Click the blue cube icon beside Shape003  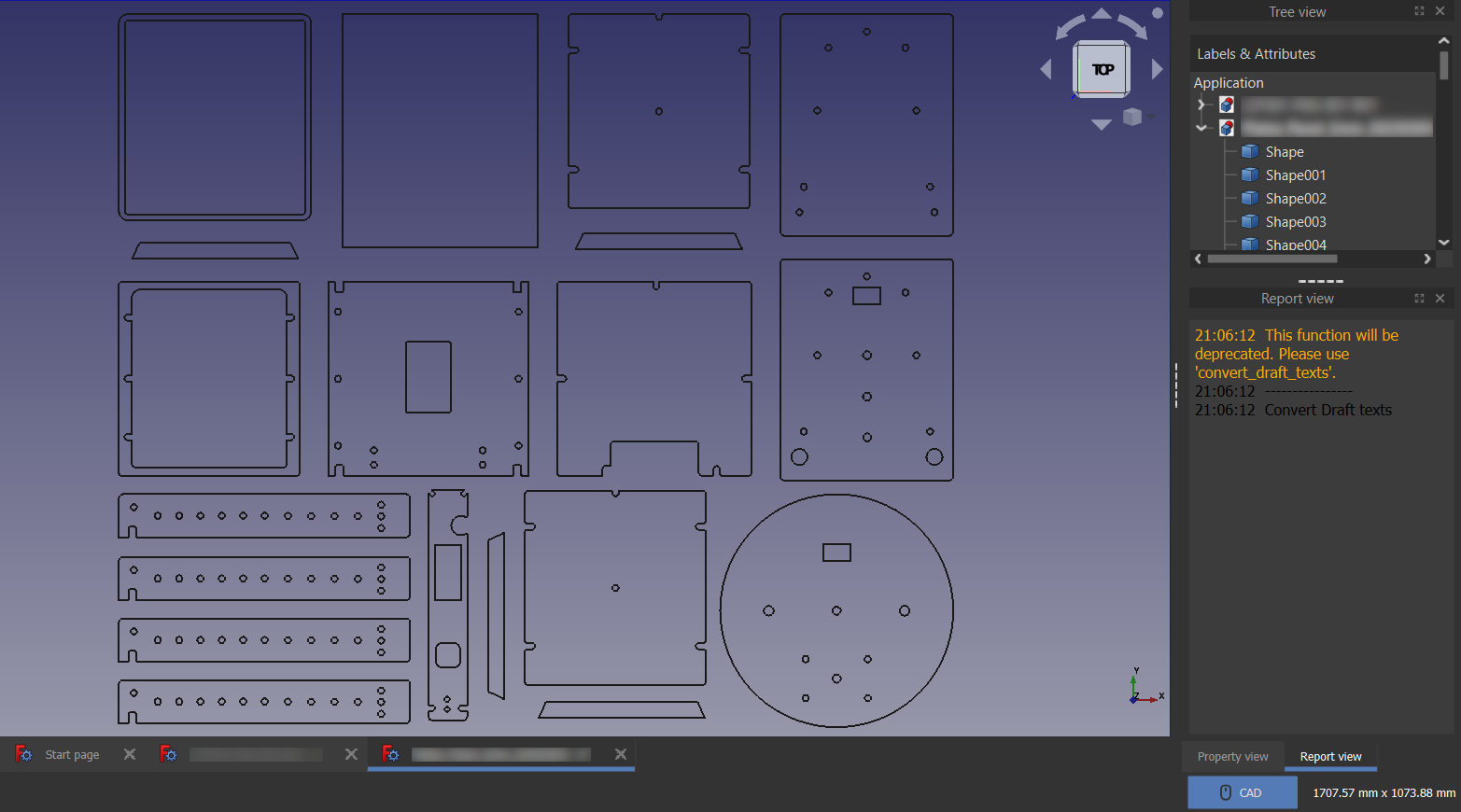click(1250, 221)
